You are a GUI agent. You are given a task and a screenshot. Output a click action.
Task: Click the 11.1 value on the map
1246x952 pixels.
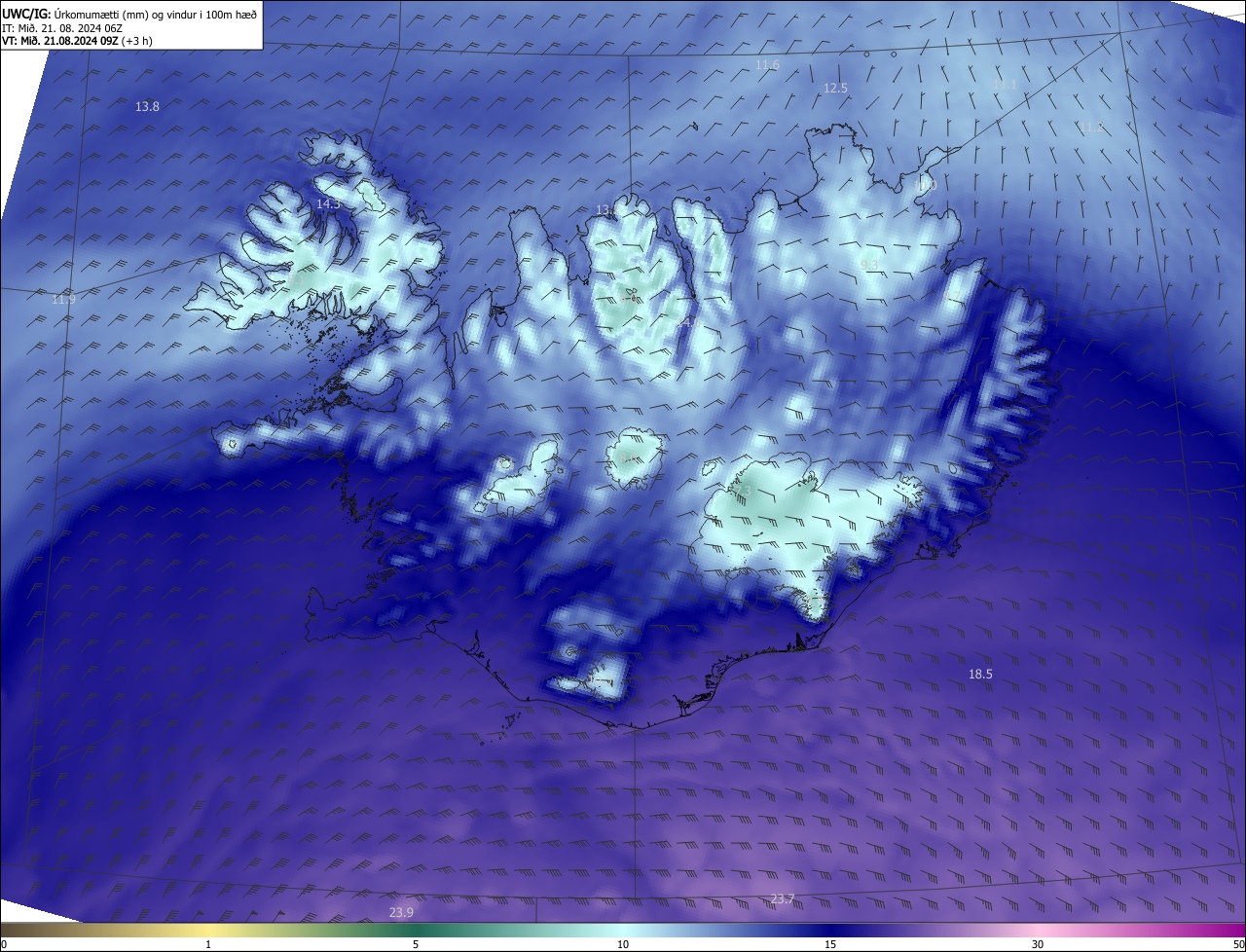point(1004,84)
